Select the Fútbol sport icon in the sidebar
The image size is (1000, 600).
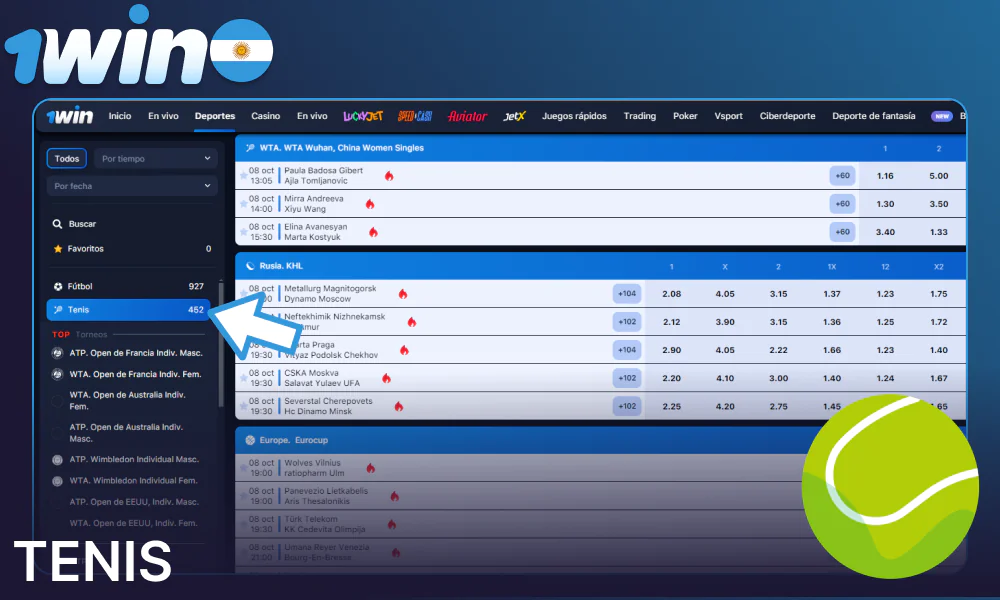pos(56,286)
